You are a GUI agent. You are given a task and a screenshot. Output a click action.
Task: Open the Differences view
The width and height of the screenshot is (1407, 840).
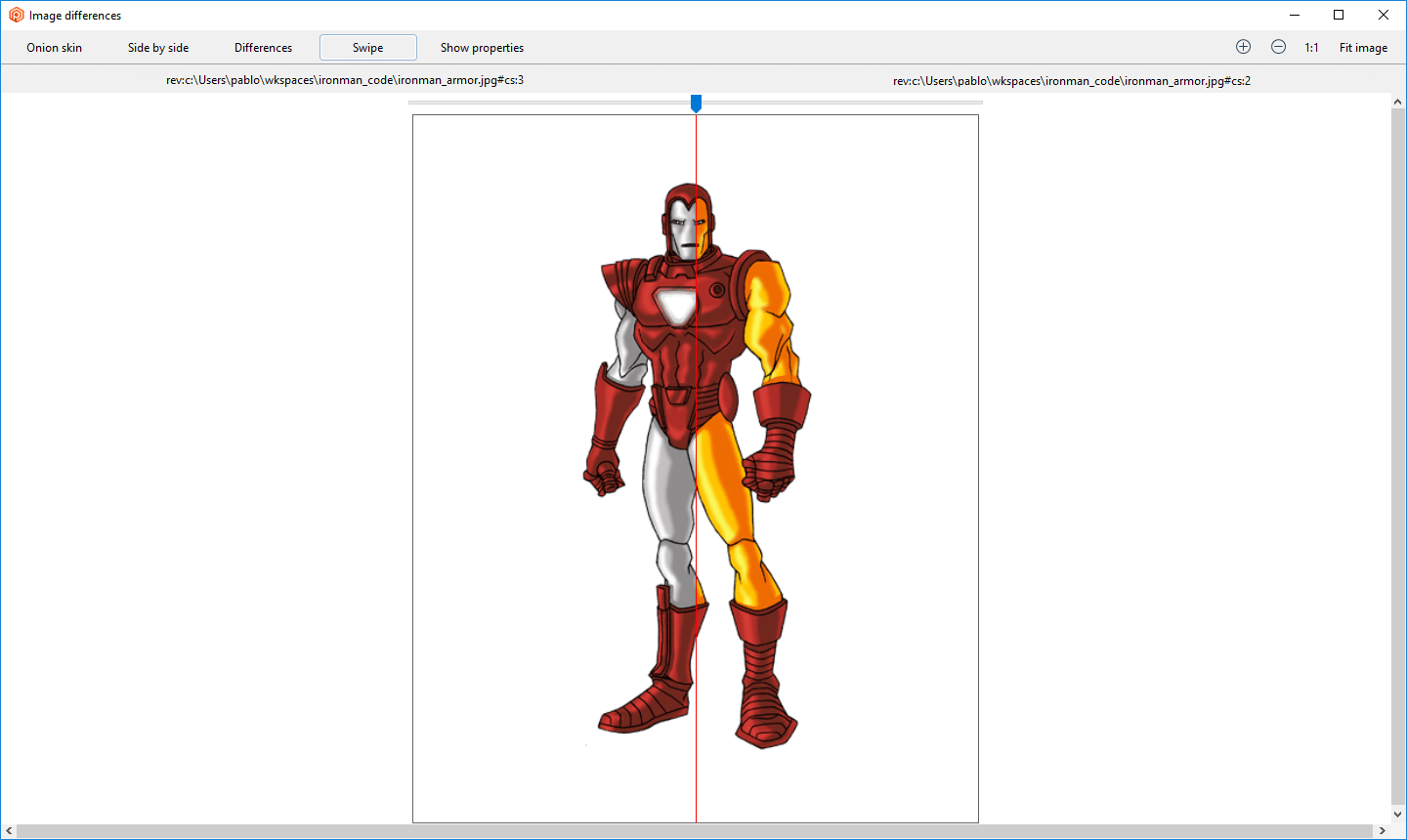click(263, 48)
